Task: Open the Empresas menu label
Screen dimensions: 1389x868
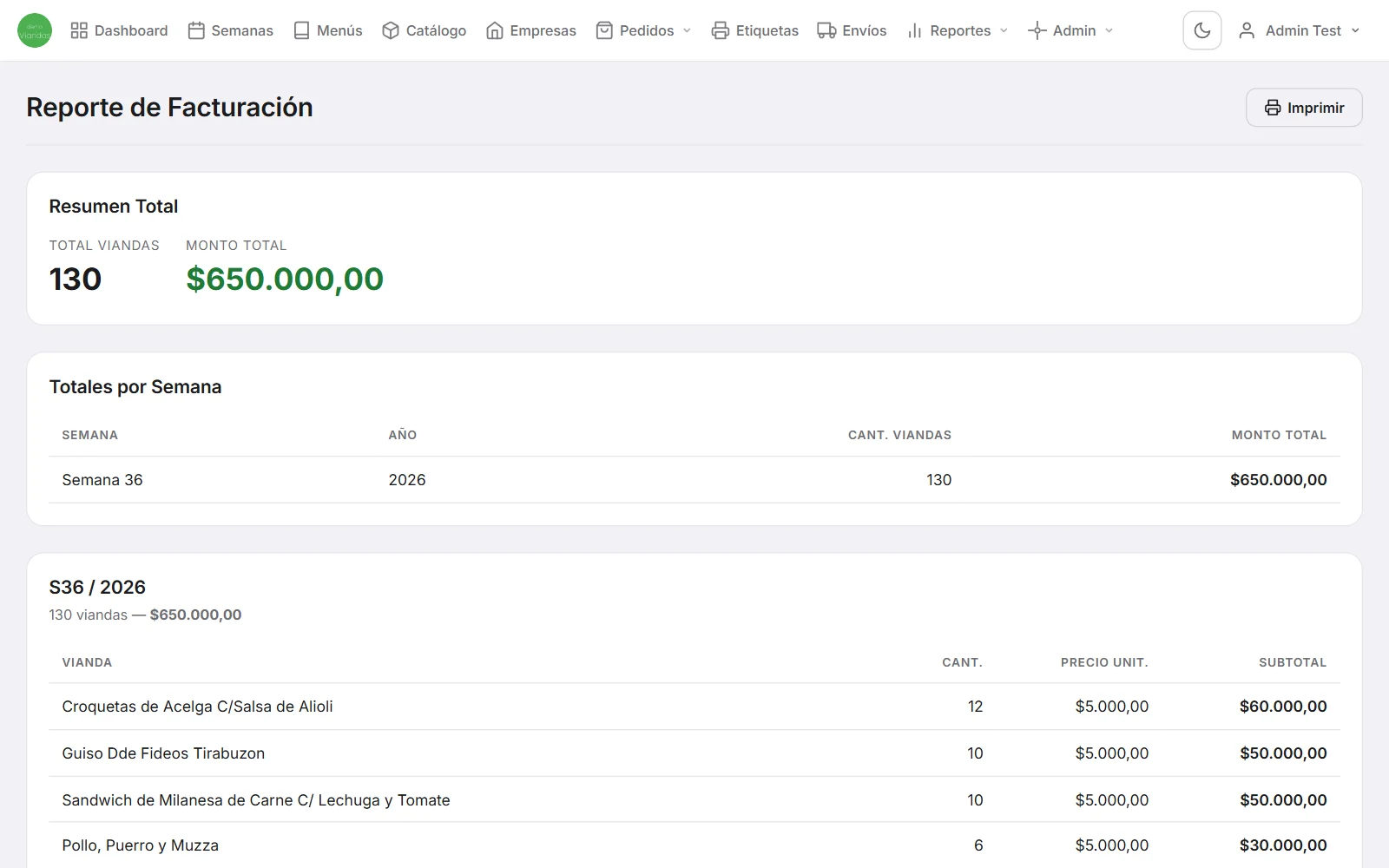Action: click(x=543, y=30)
